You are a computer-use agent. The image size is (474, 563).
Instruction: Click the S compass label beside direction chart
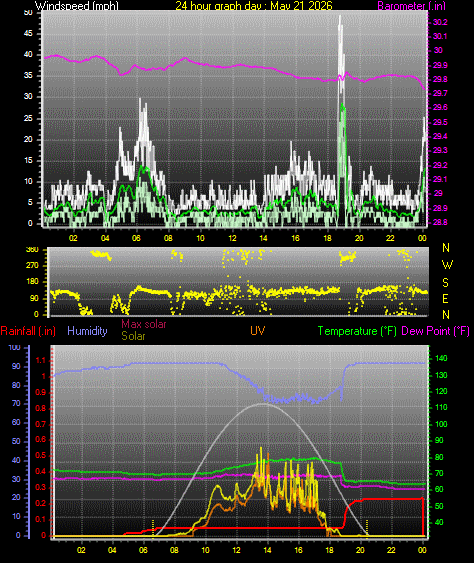tap(445, 283)
